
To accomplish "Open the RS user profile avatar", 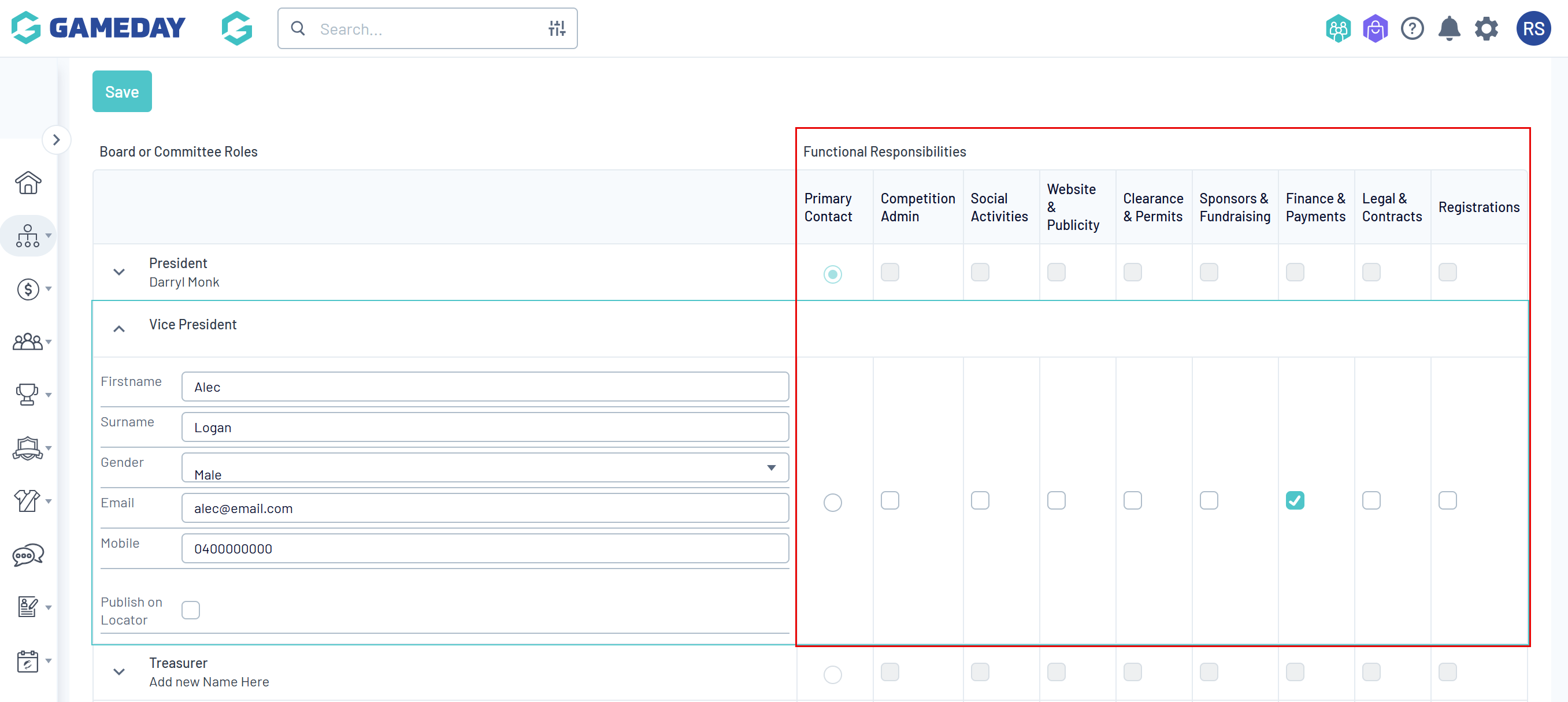I will tap(1533, 28).
